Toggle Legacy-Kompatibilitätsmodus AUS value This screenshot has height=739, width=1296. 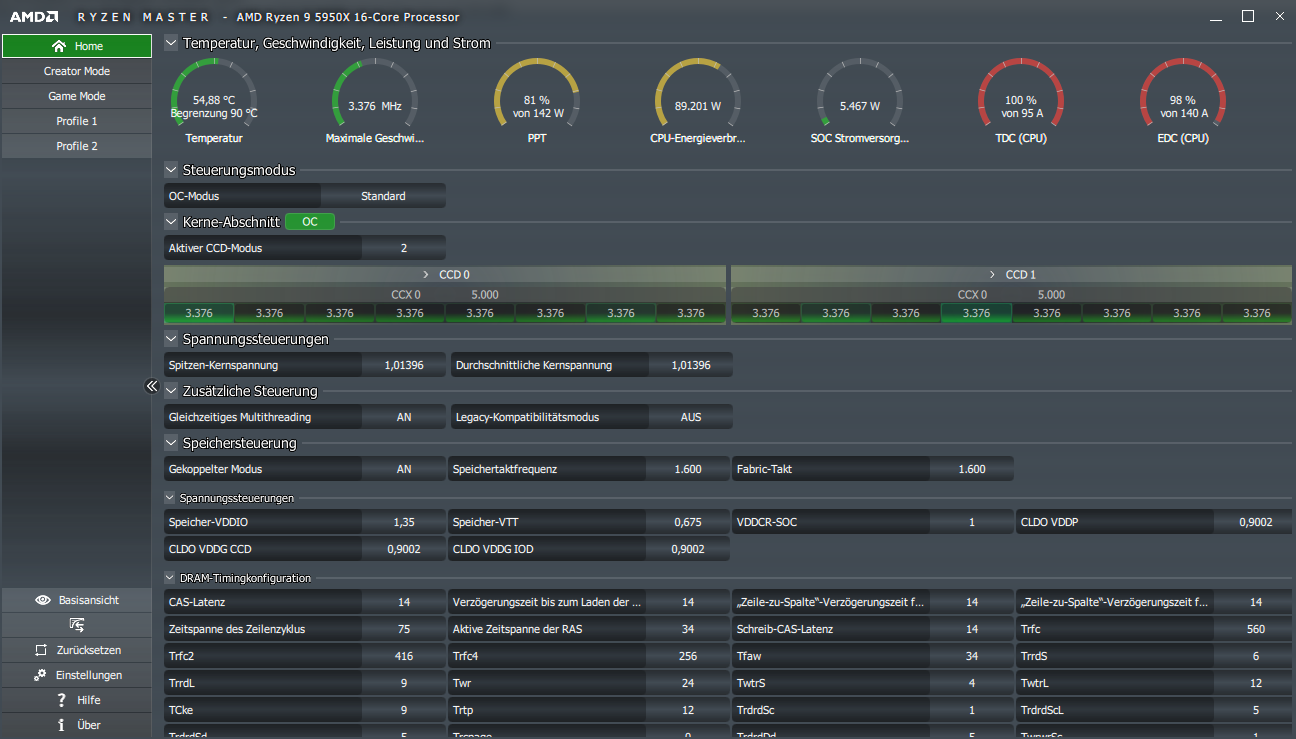[x=691, y=417]
